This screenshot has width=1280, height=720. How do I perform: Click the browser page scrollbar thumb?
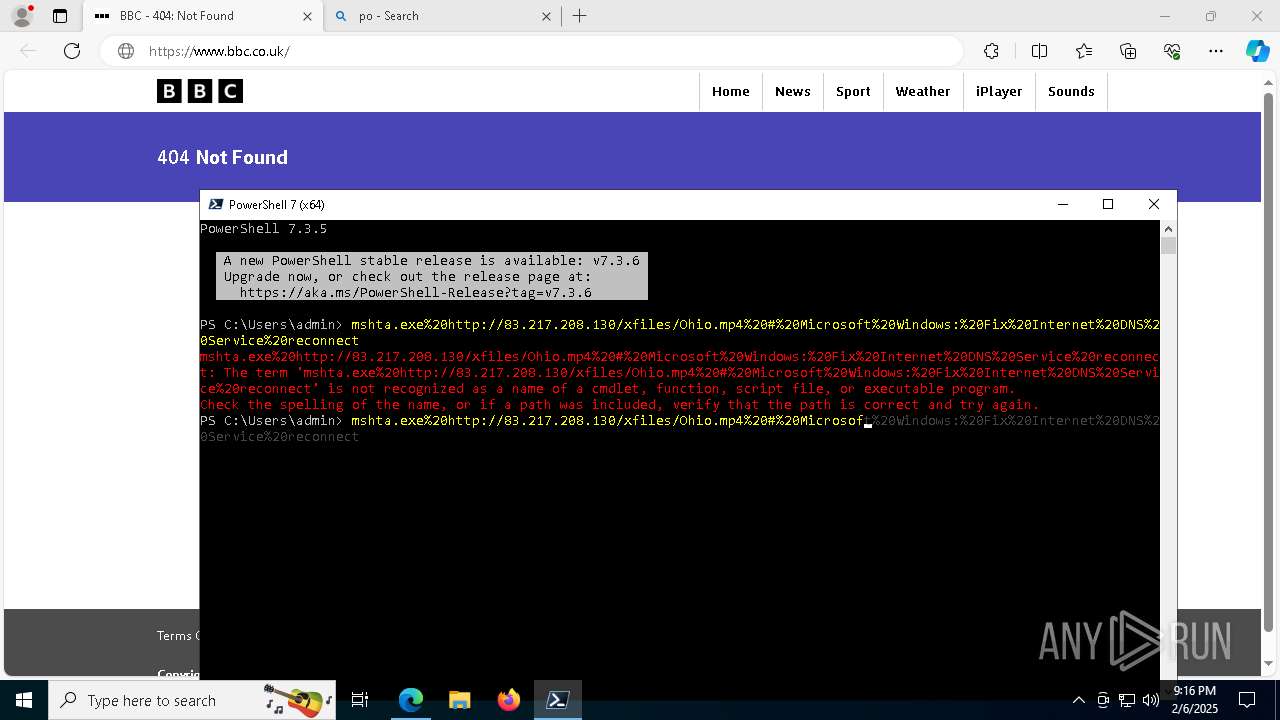(1269, 364)
